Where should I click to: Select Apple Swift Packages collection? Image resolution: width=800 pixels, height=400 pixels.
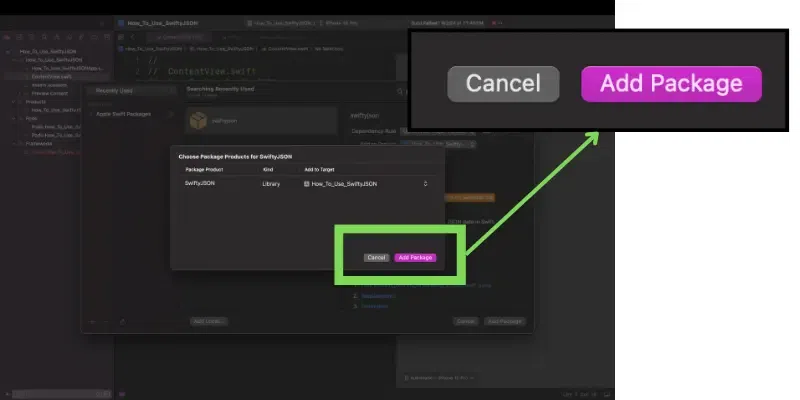(x=123, y=114)
